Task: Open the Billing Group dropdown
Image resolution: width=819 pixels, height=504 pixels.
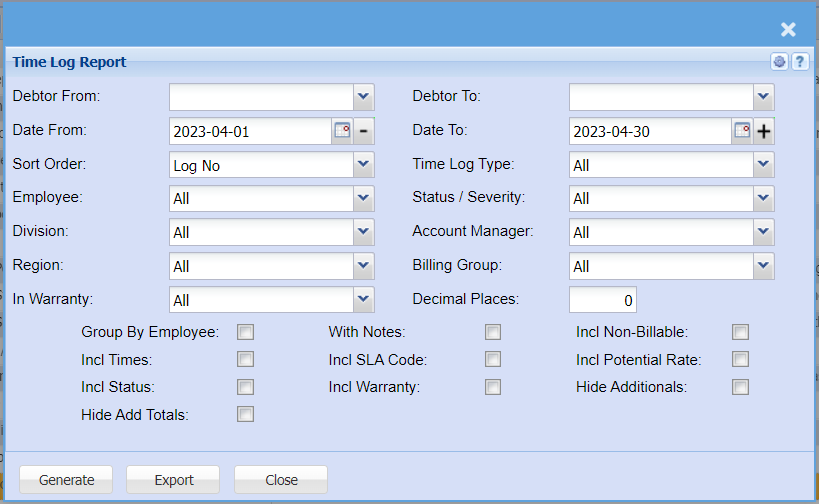Action: point(763,266)
